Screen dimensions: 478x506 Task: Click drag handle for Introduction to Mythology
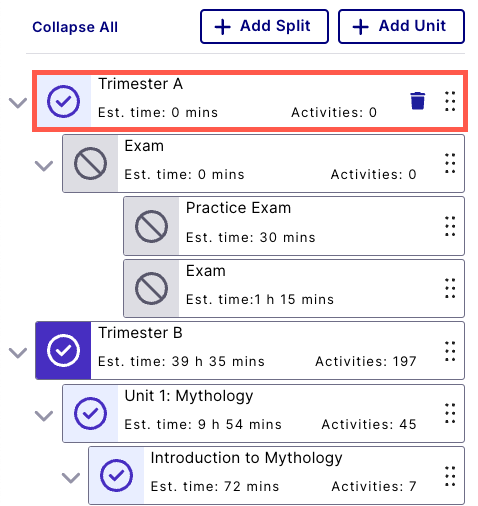pyautogui.click(x=450, y=476)
